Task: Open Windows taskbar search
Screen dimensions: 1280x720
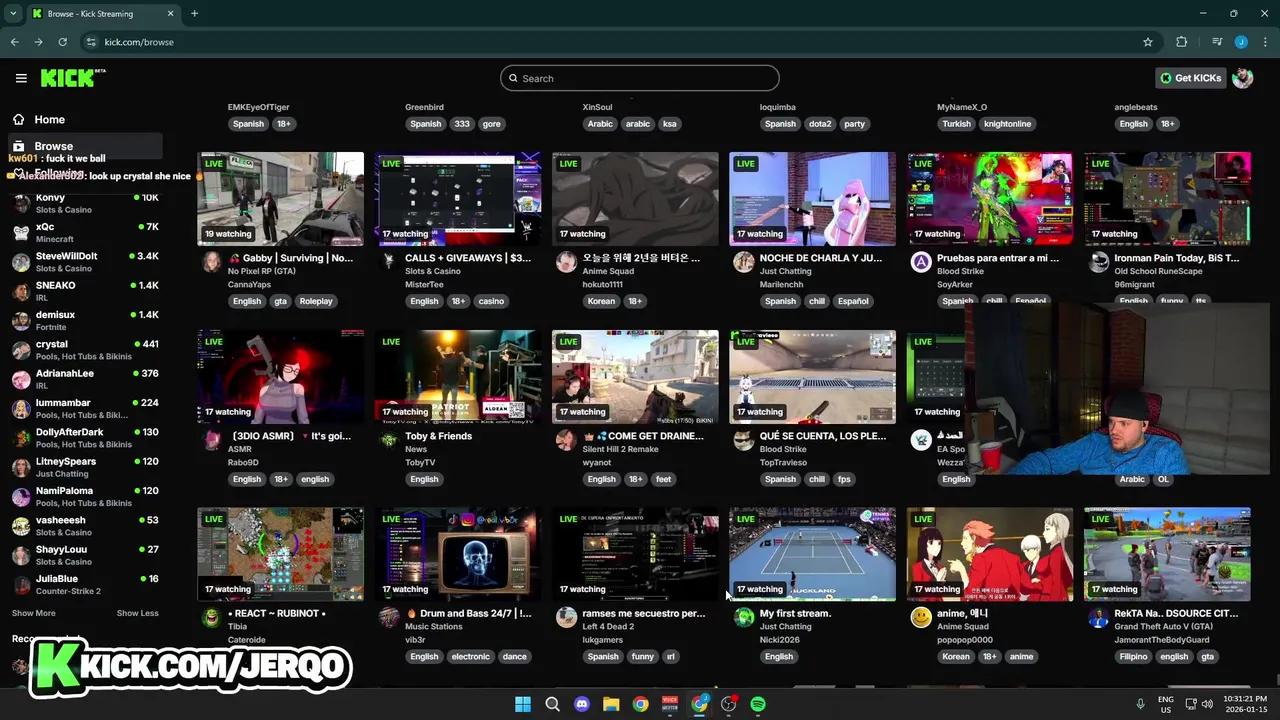Action: (552, 704)
